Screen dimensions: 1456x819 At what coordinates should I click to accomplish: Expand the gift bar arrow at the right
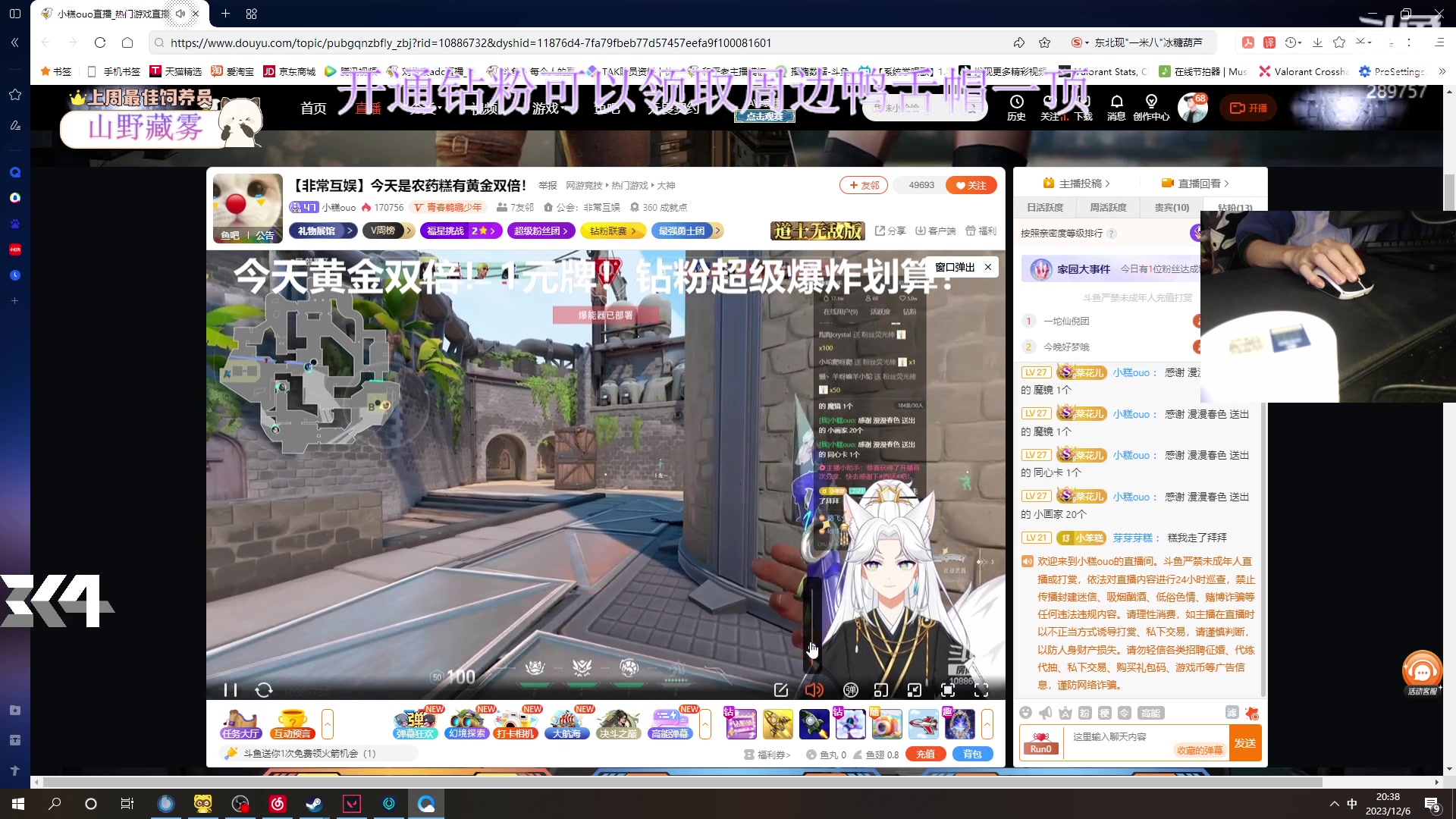[987, 724]
